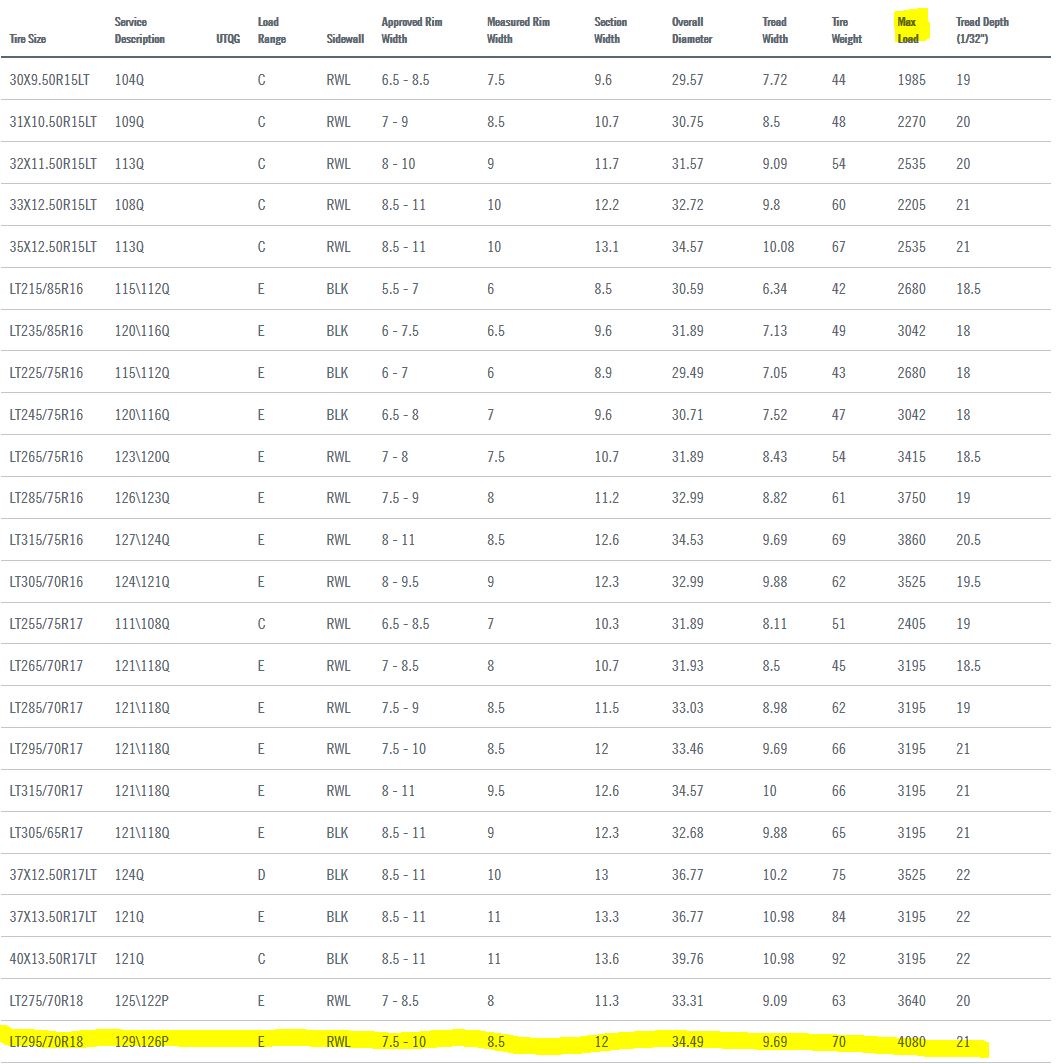This screenshot has height=1064, width=1060.
Task: Select the Load Range column header
Action: pos(271,30)
